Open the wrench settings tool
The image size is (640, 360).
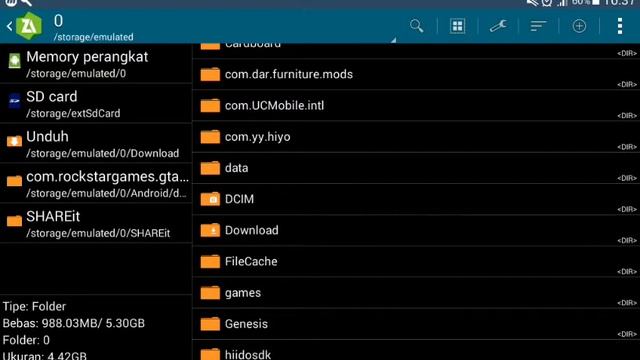coord(498,26)
